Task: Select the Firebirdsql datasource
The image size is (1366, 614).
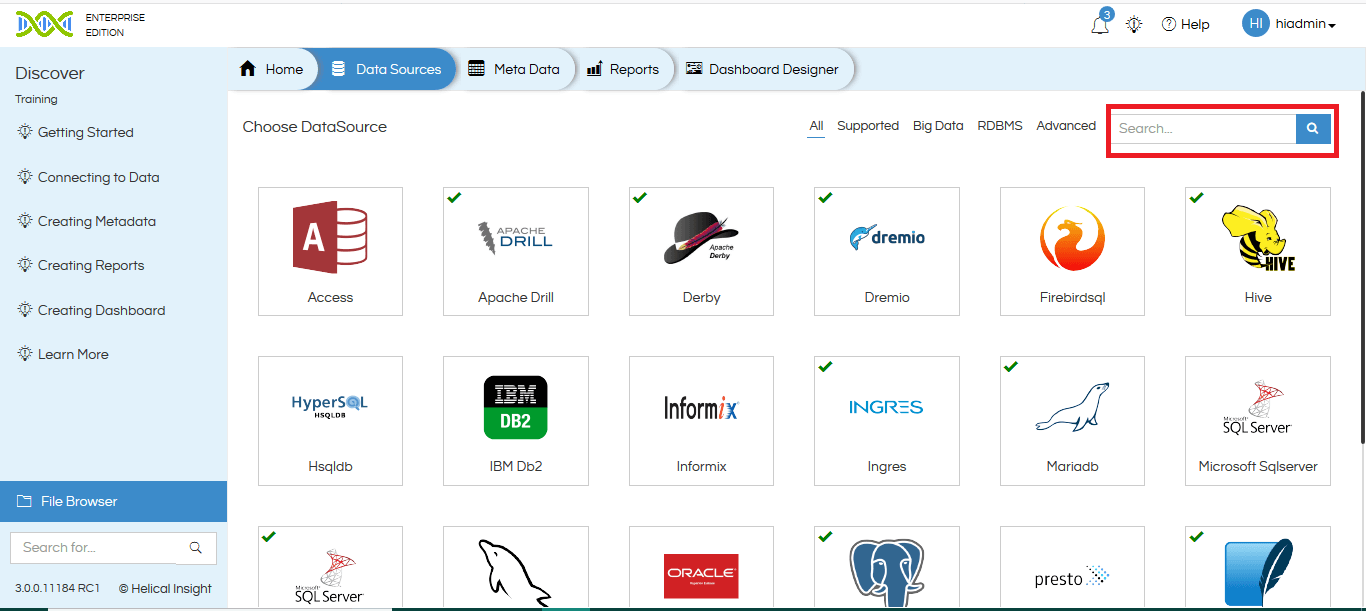Action: [1072, 251]
